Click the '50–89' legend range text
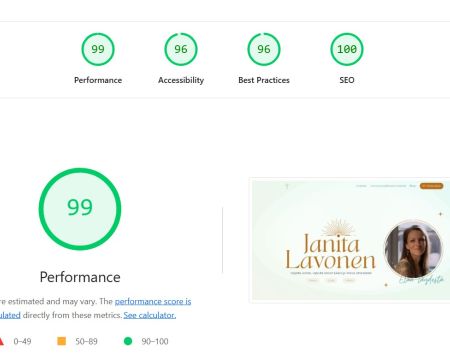Image resolution: width=450 pixels, height=360 pixels. 86,341
